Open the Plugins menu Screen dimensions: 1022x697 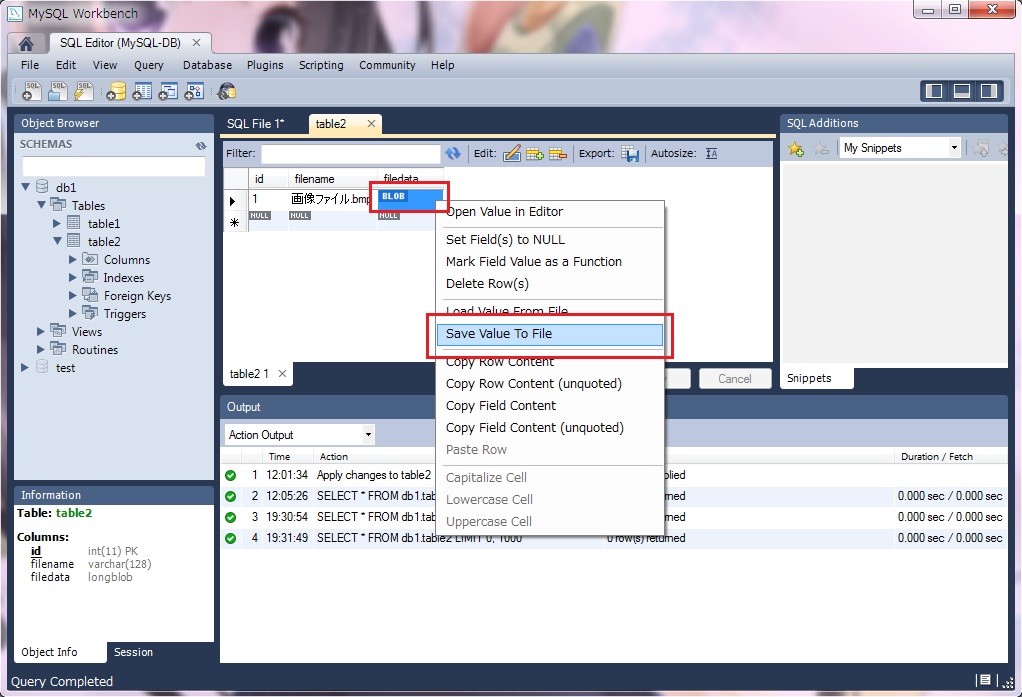click(265, 65)
